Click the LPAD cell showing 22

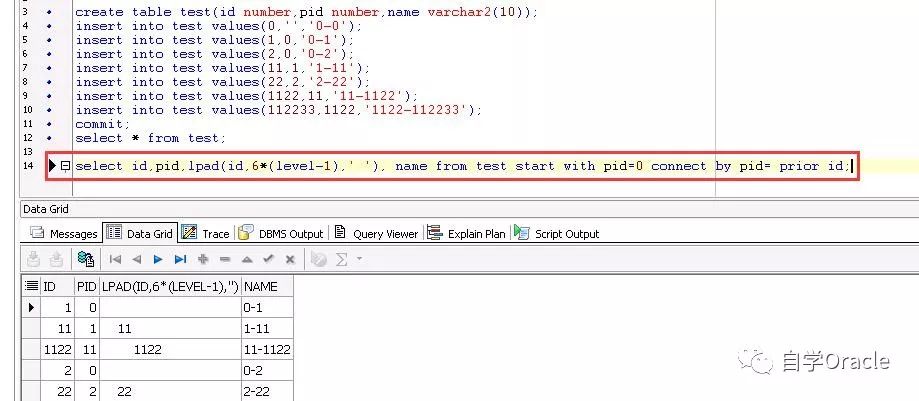click(x=170, y=392)
